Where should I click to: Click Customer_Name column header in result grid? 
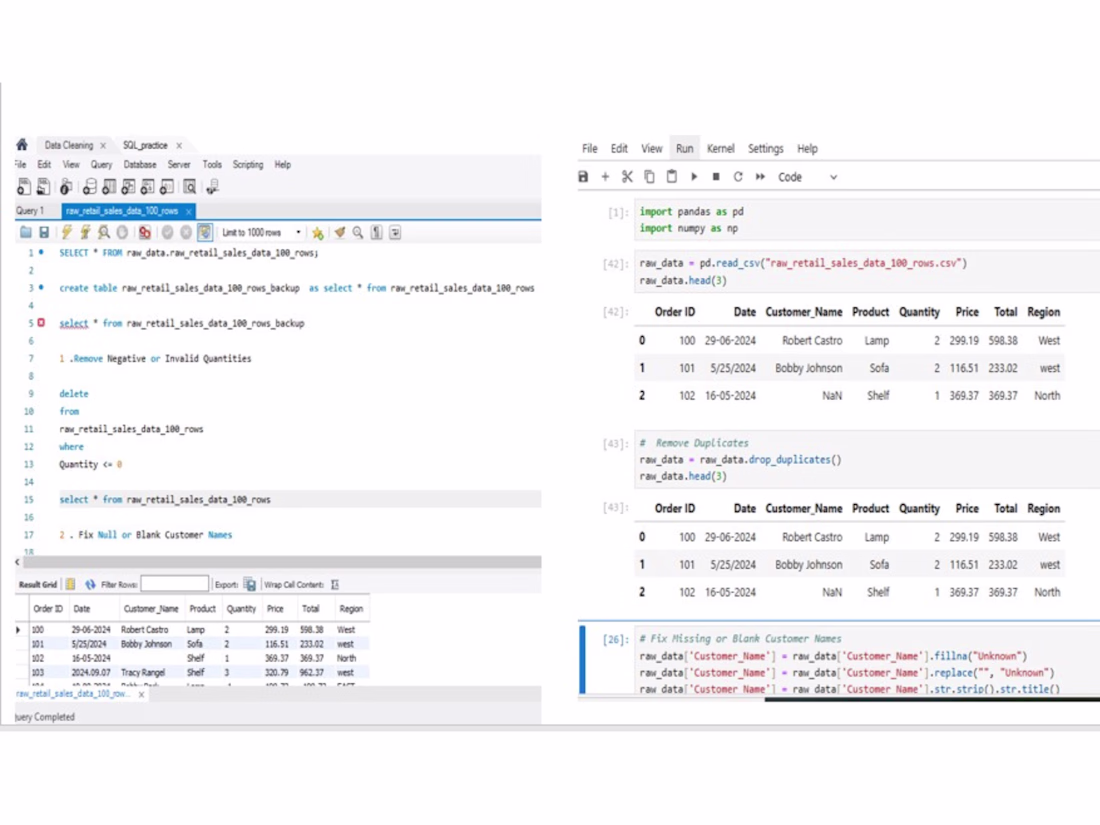pyautogui.click(x=151, y=608)
